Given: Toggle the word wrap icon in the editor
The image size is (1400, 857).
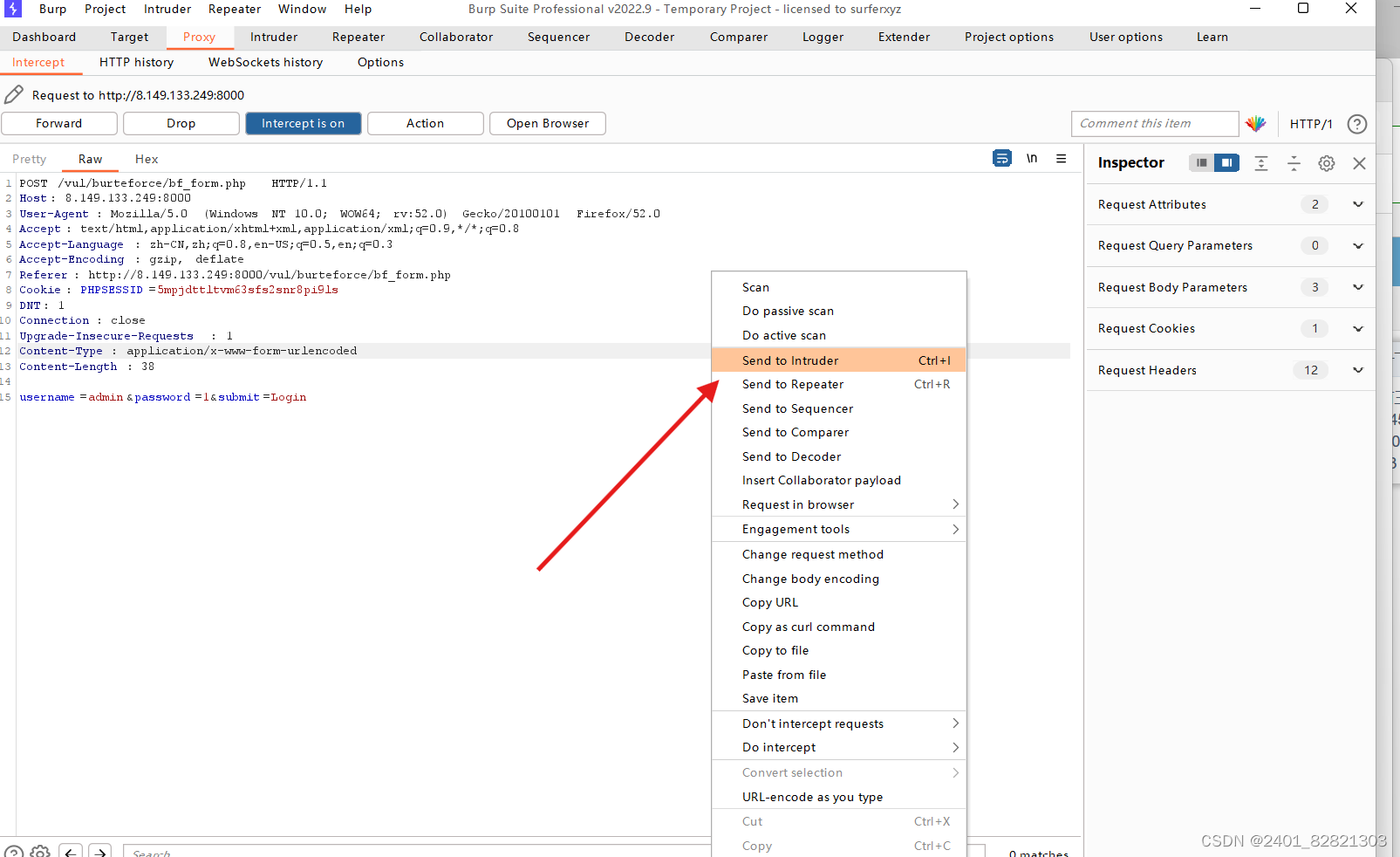Looking at the screenshot, I should pyautogui.click(x=1002, y=158).
